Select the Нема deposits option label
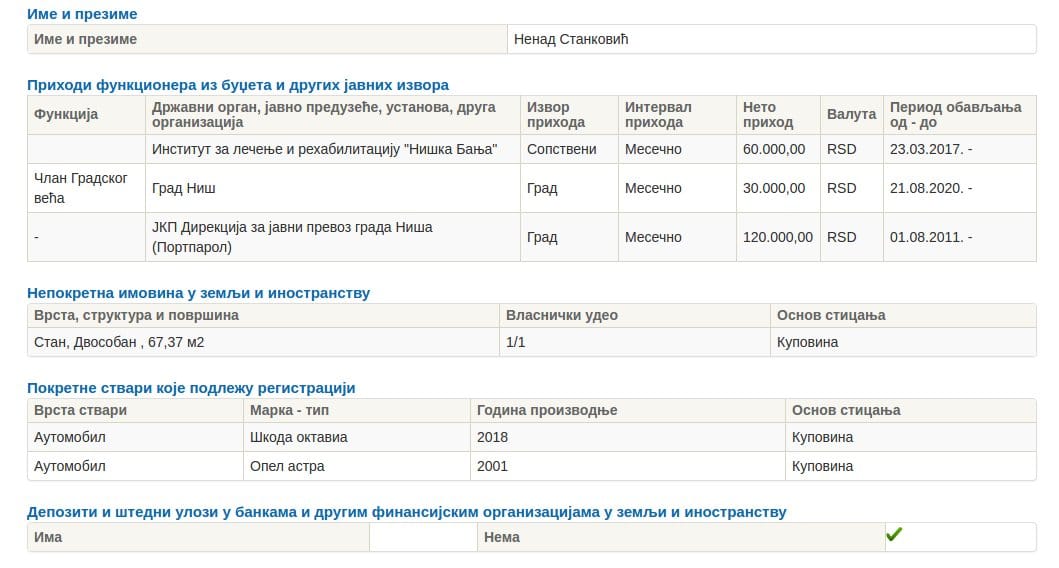The height and width of the screenshot is (568, 1059). click(x=501, y=537)
